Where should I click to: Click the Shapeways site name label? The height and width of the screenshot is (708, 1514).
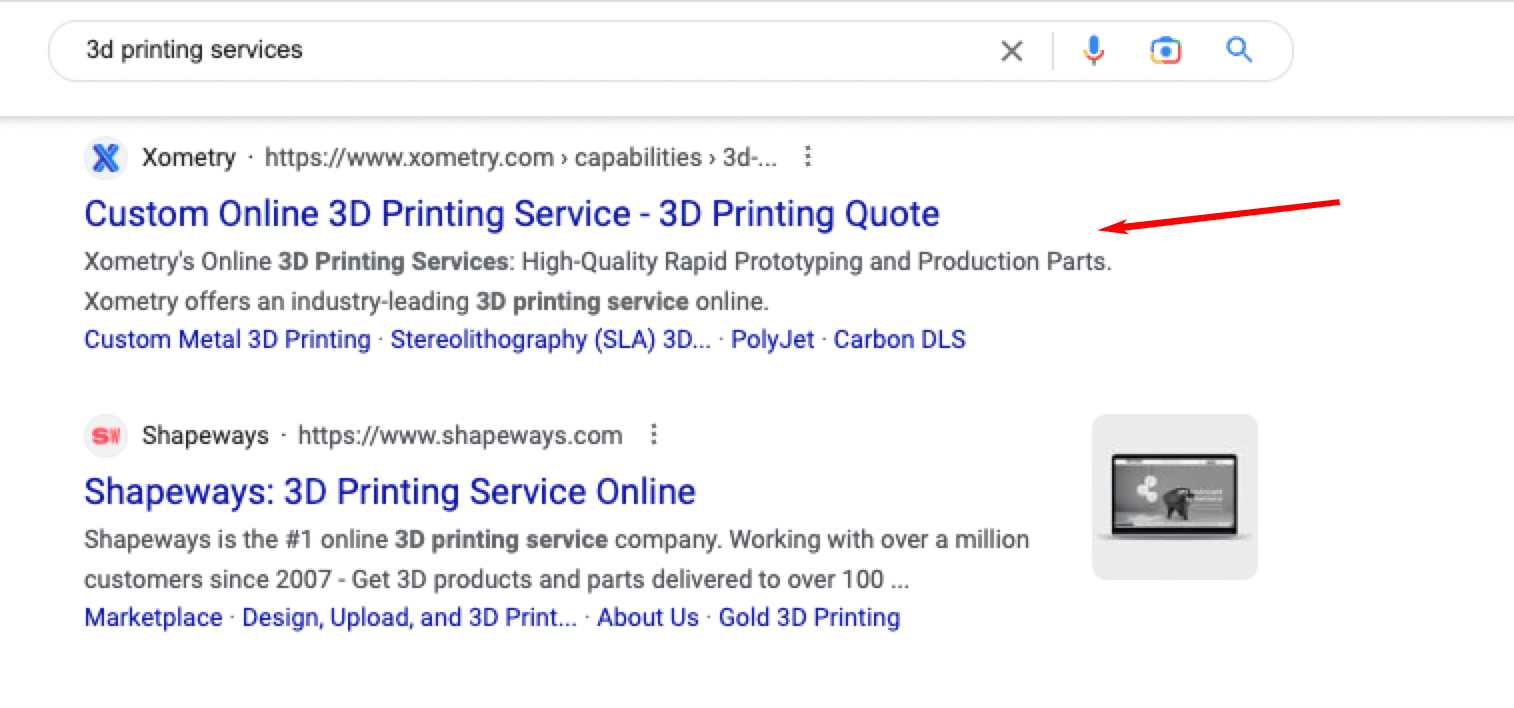pos(206,436)
